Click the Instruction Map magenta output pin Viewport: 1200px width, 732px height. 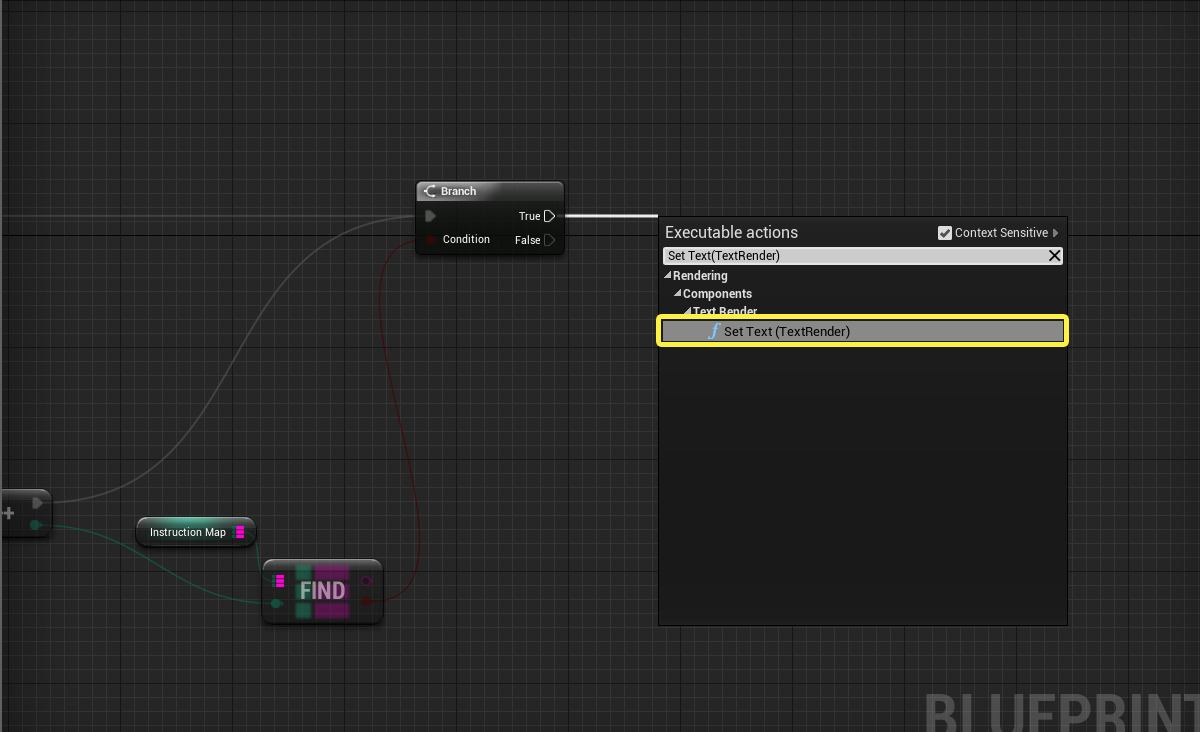tap(240, 532)
